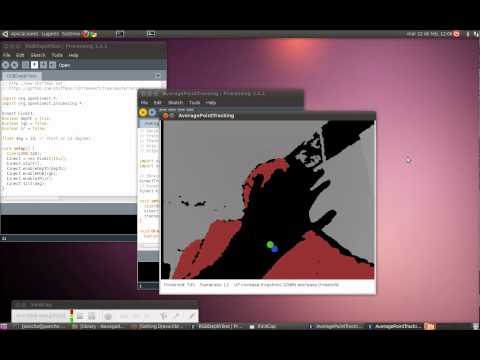The width and height of the screenshot is (480, 360).
Task: Click green tracking dot in depth image
Action: click(270, 245)
